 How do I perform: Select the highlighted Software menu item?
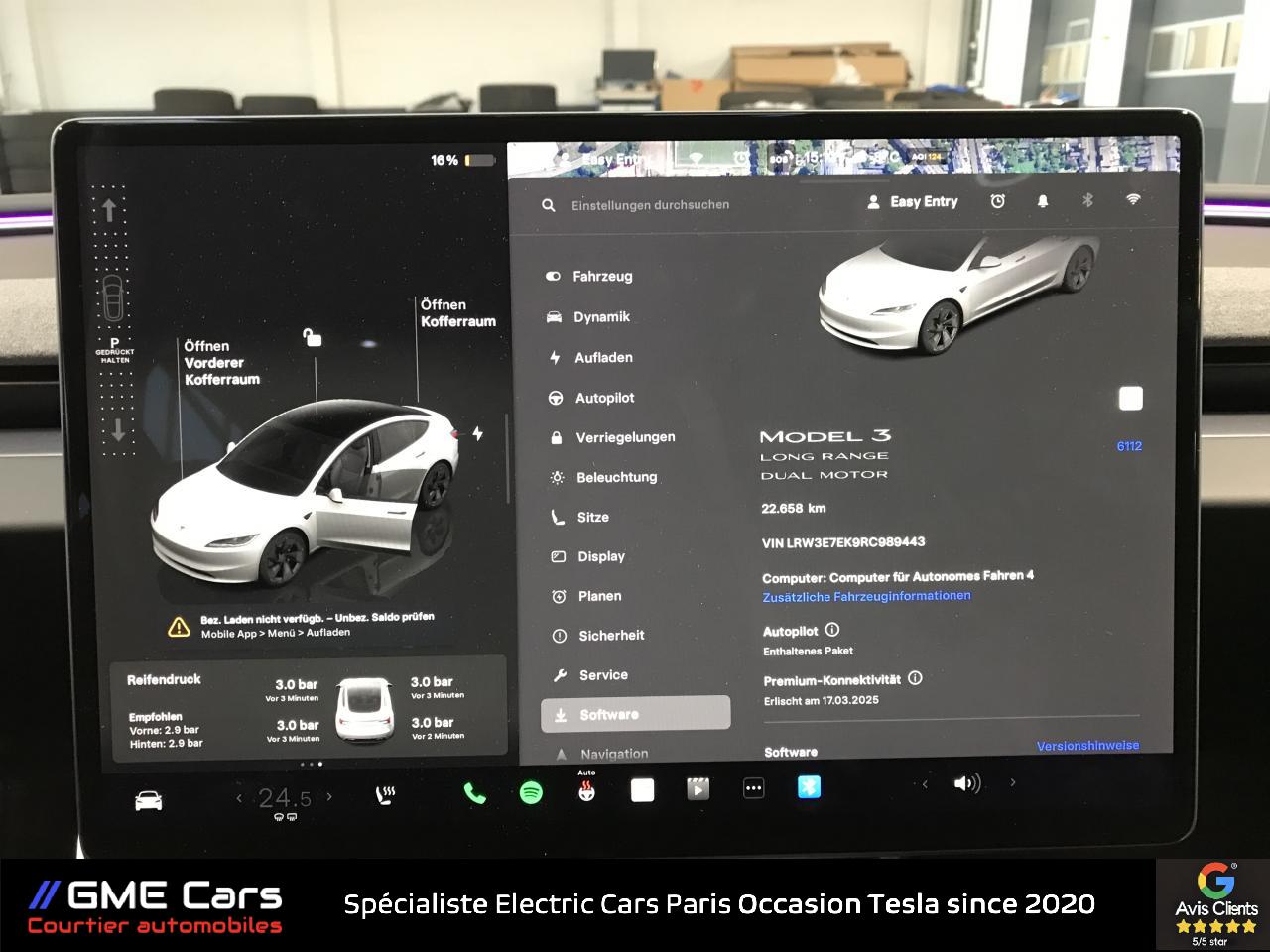pyautogui.click(x=636, y=714)
